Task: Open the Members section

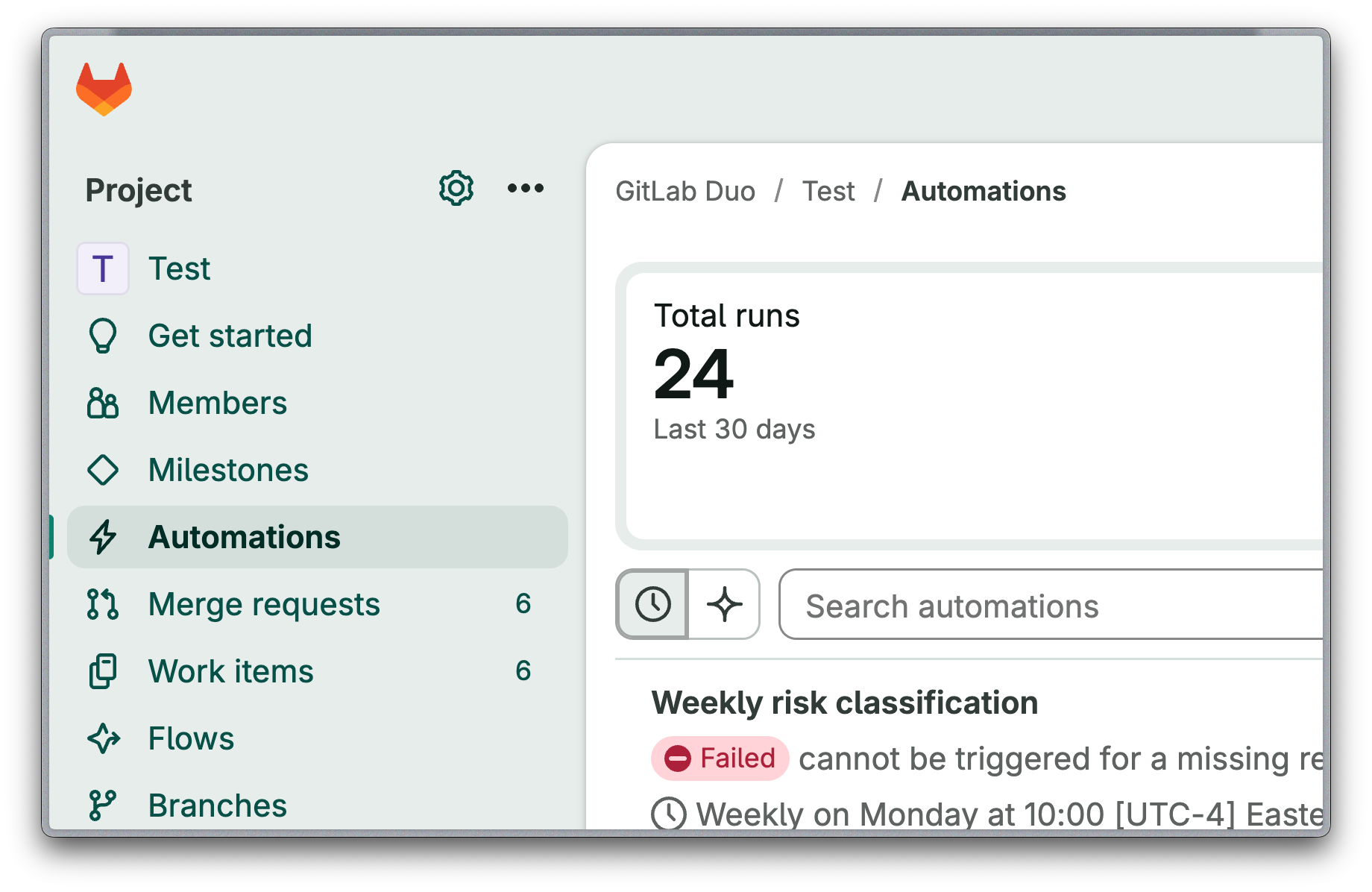Action: 318,403
